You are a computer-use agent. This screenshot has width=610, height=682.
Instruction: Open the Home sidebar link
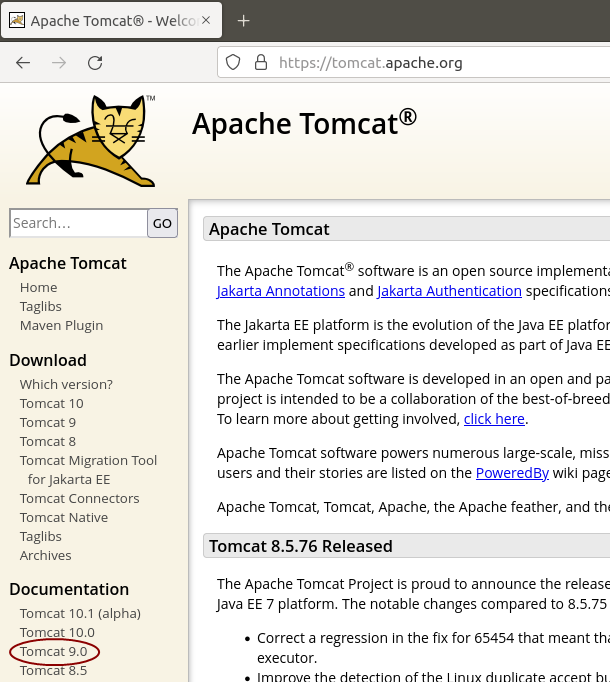(38, 287)
